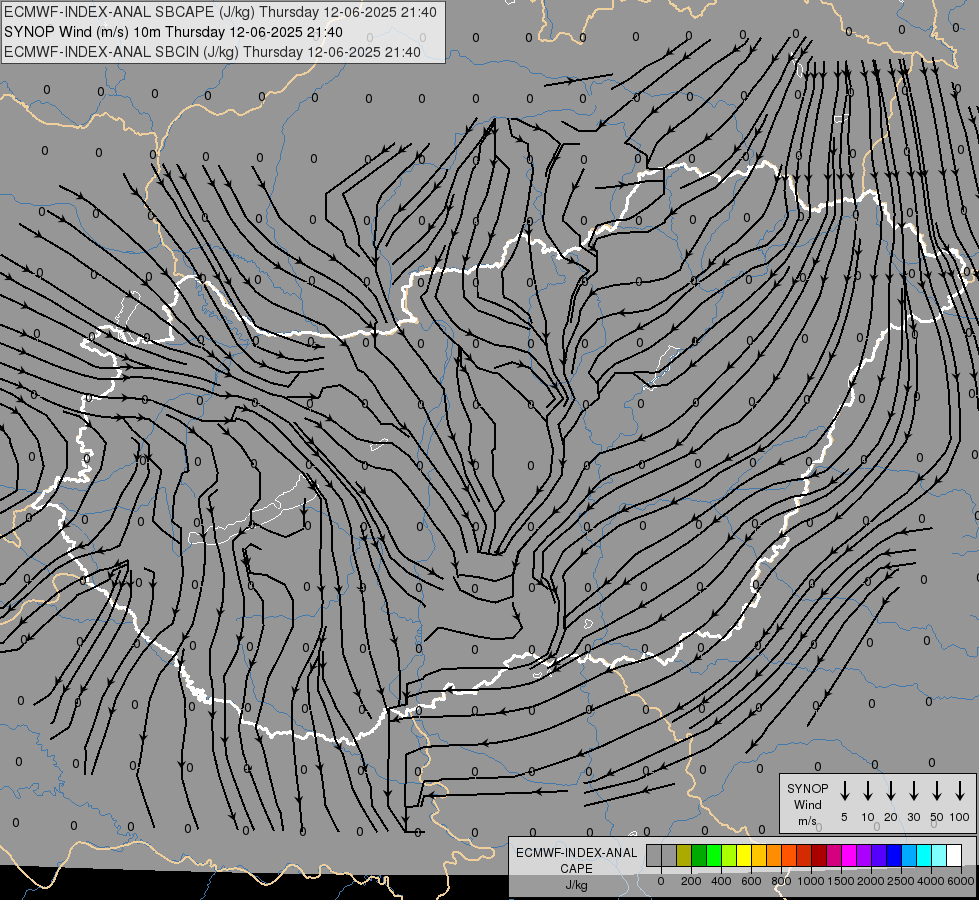The width and height of the screenshot is (979, 900).
Task: Select the cyan CAPE legend swatch
Action: pos(925,855)
